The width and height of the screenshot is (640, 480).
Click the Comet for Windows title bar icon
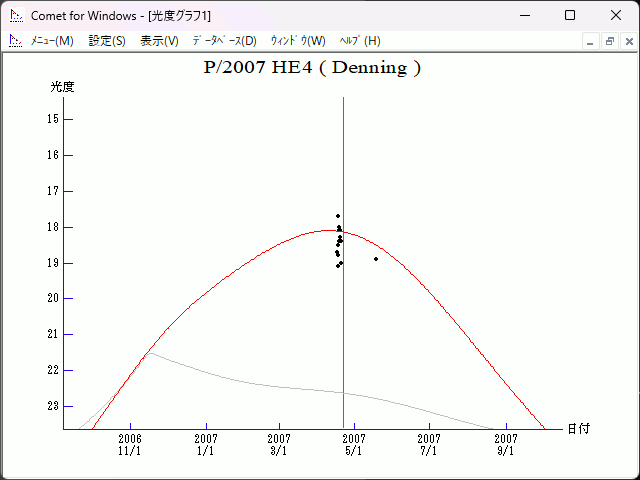pos(16,16)
